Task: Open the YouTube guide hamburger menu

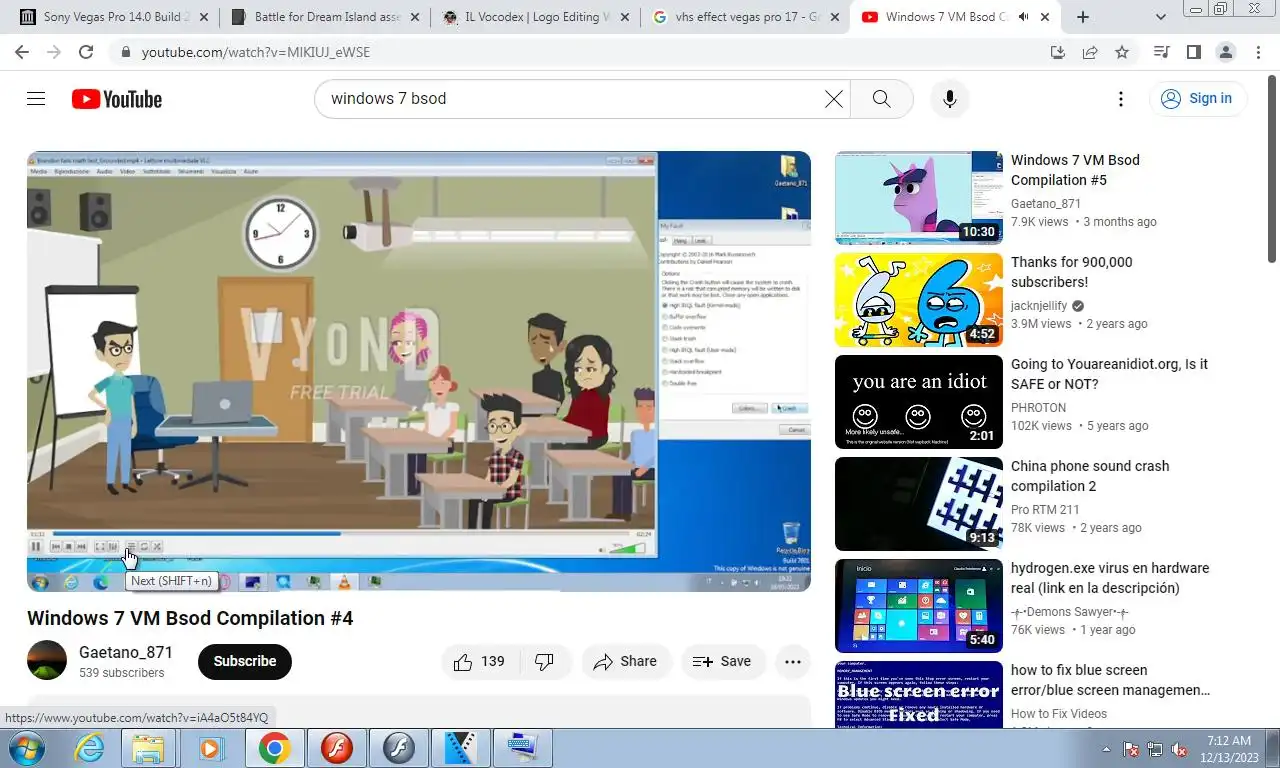Action: [36, 98]
